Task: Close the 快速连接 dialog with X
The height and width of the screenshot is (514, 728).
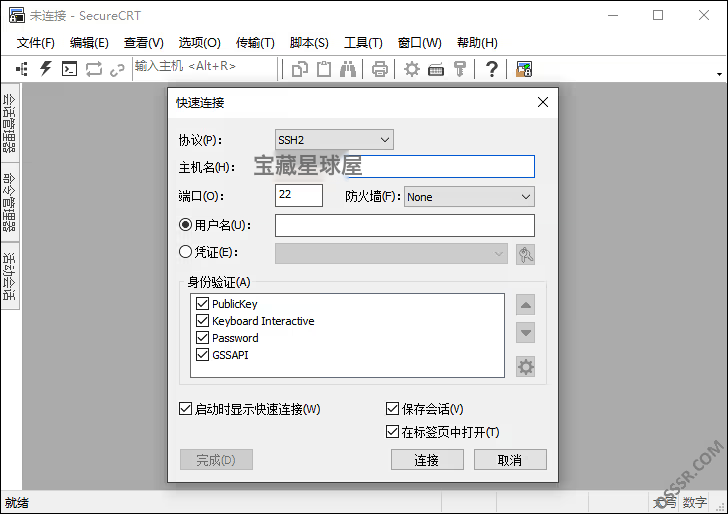Action: pyautogui.click(x=543, y=102)
